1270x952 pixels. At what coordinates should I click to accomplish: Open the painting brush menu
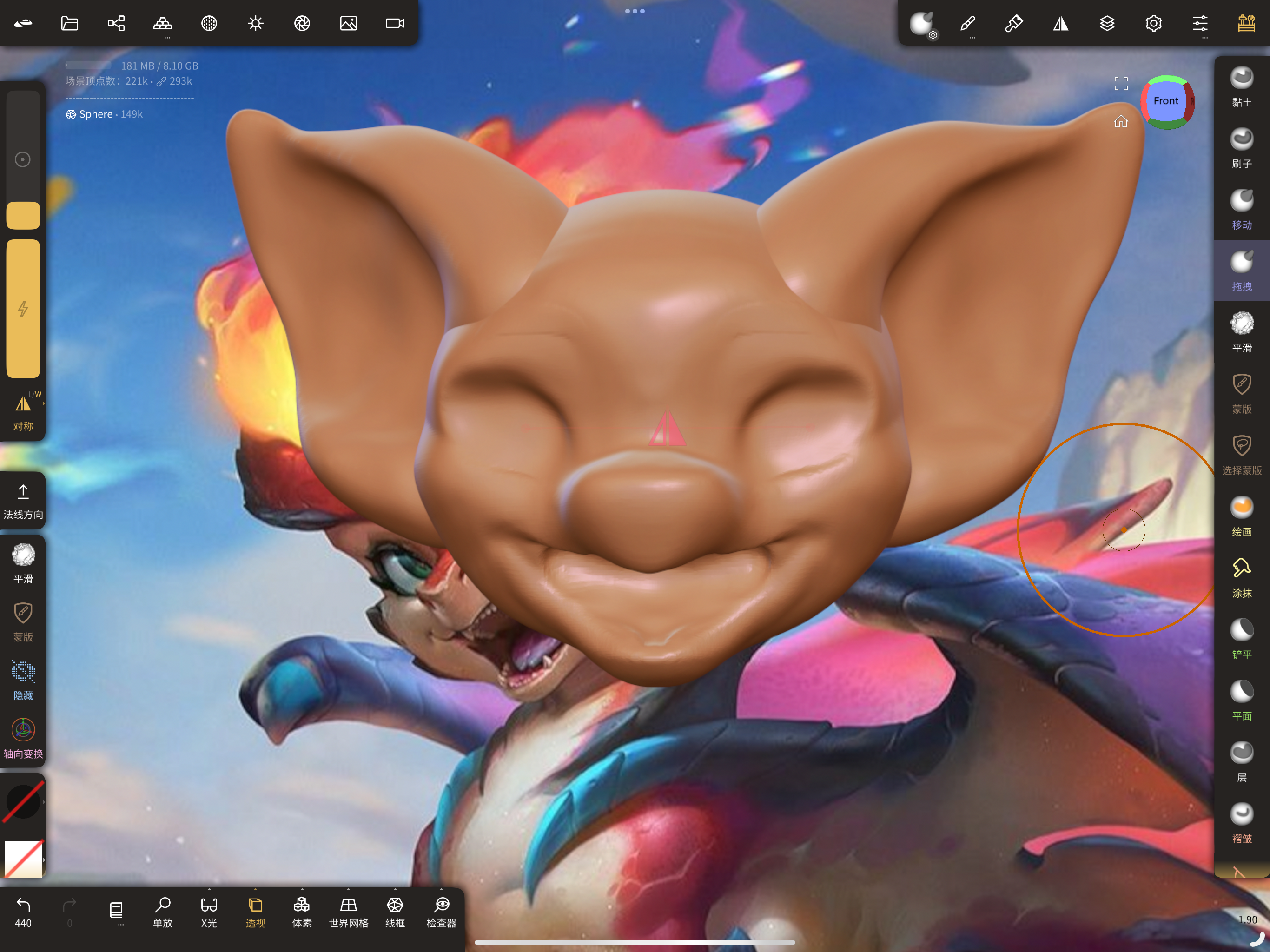pyautogui.click(x=967, y=24)
